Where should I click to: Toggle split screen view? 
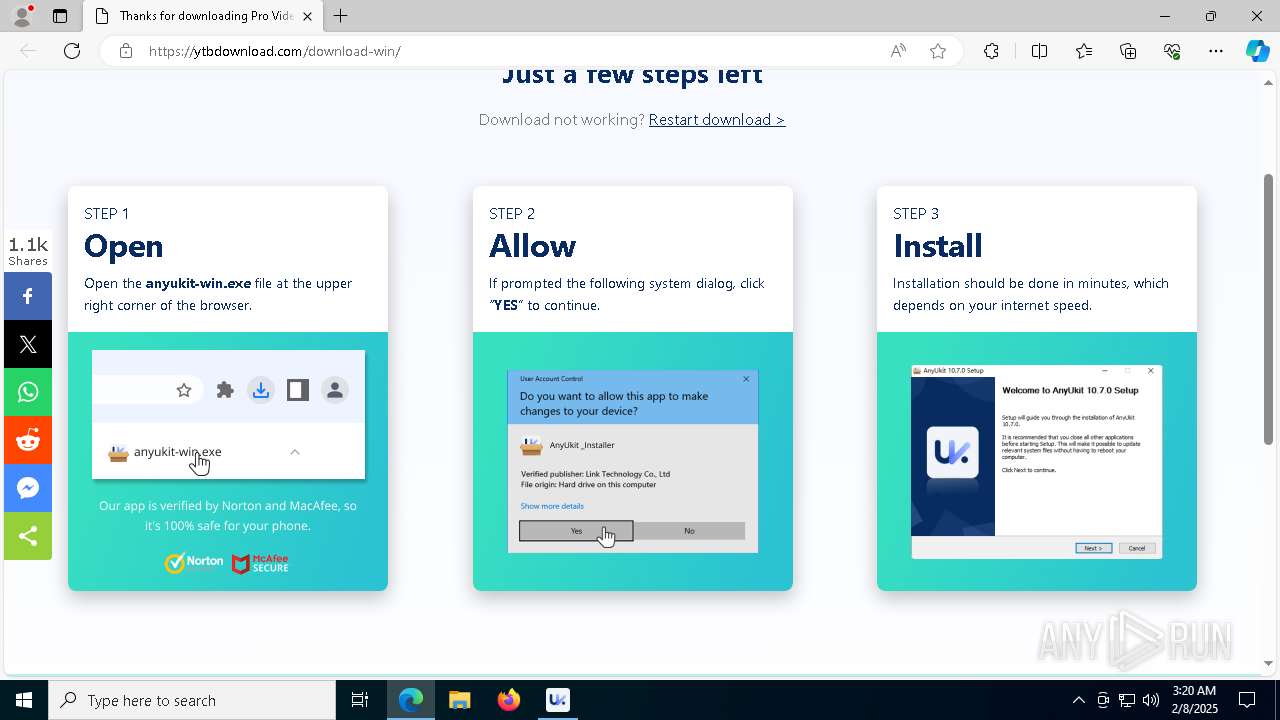[x=1039, y=51]
